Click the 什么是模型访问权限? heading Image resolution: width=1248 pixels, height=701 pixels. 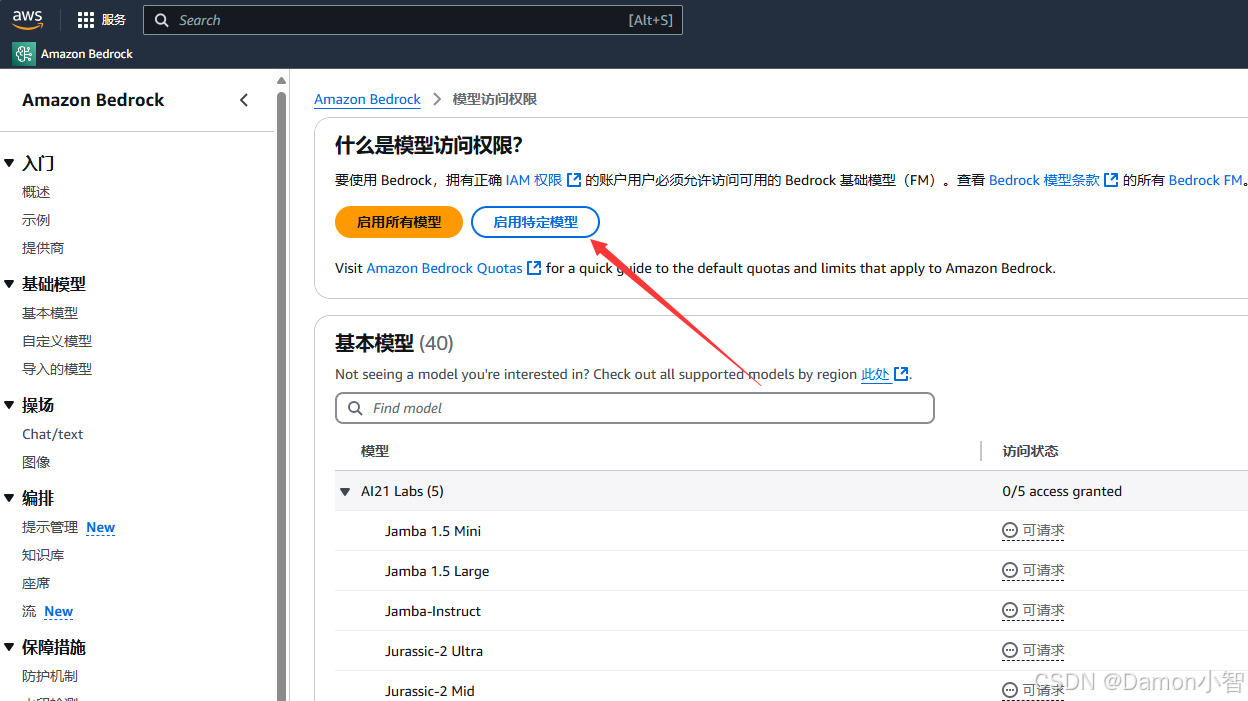pyautogui.click(x=429, y=145)
